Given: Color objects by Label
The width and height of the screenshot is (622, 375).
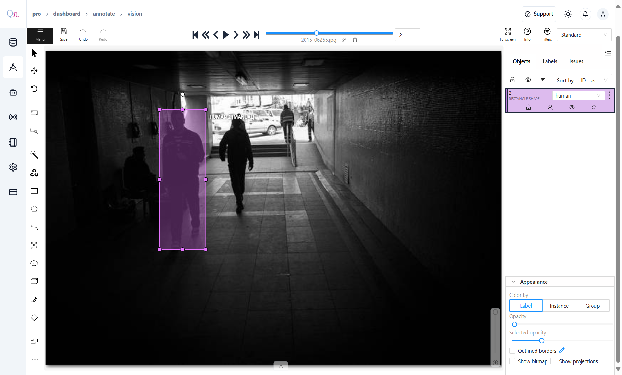Looking at the screenshot, I should (x=526, y=306).
